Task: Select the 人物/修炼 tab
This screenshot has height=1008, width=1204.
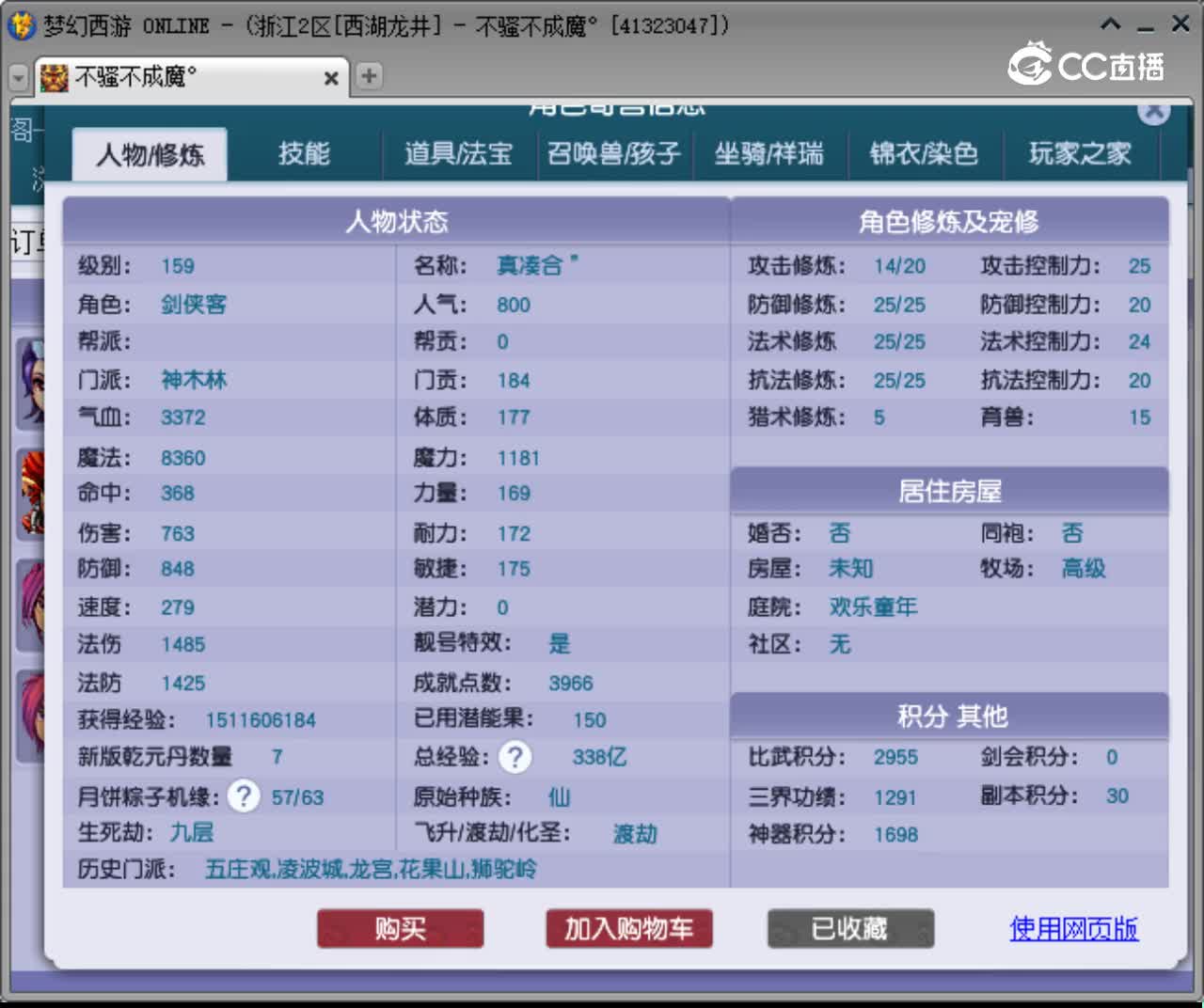Action: (150, 154)
